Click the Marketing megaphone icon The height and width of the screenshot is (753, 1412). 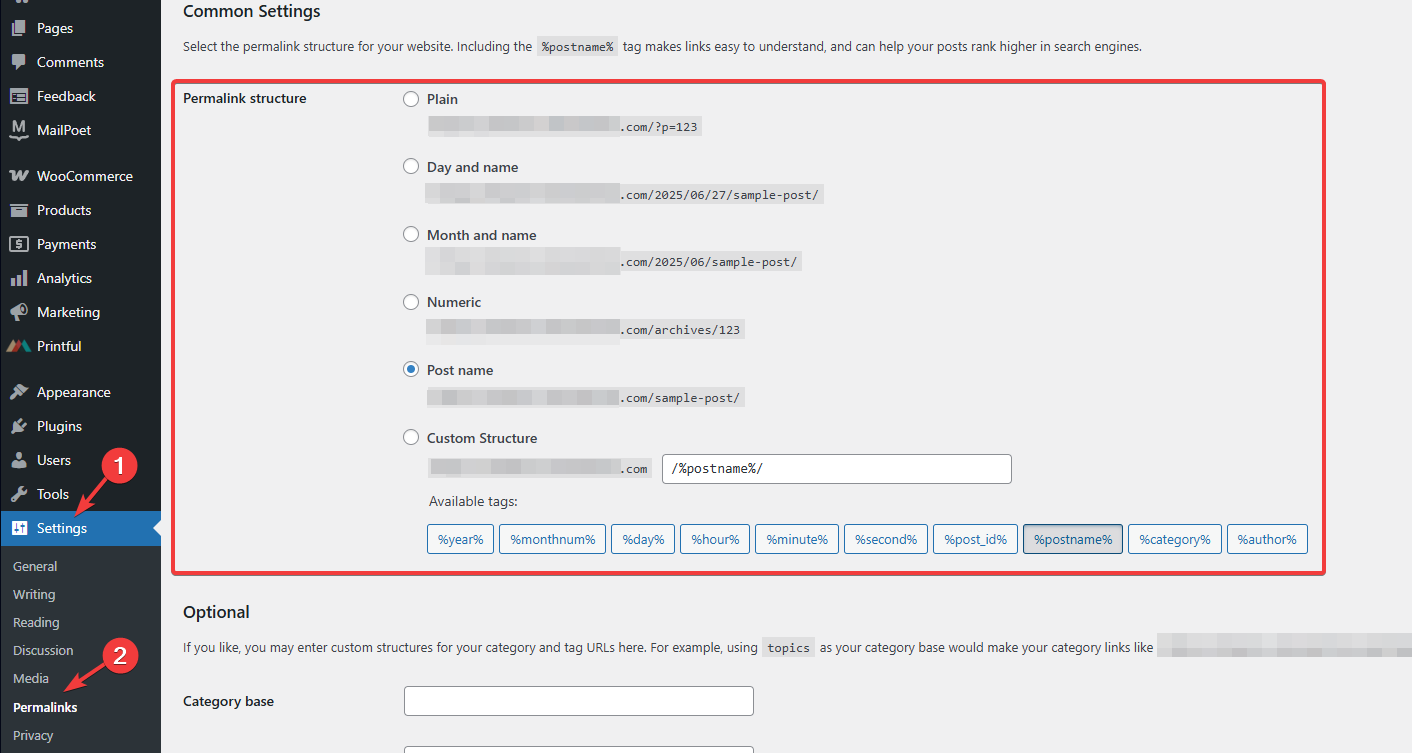pyautogui.click(x=19, y=312)
